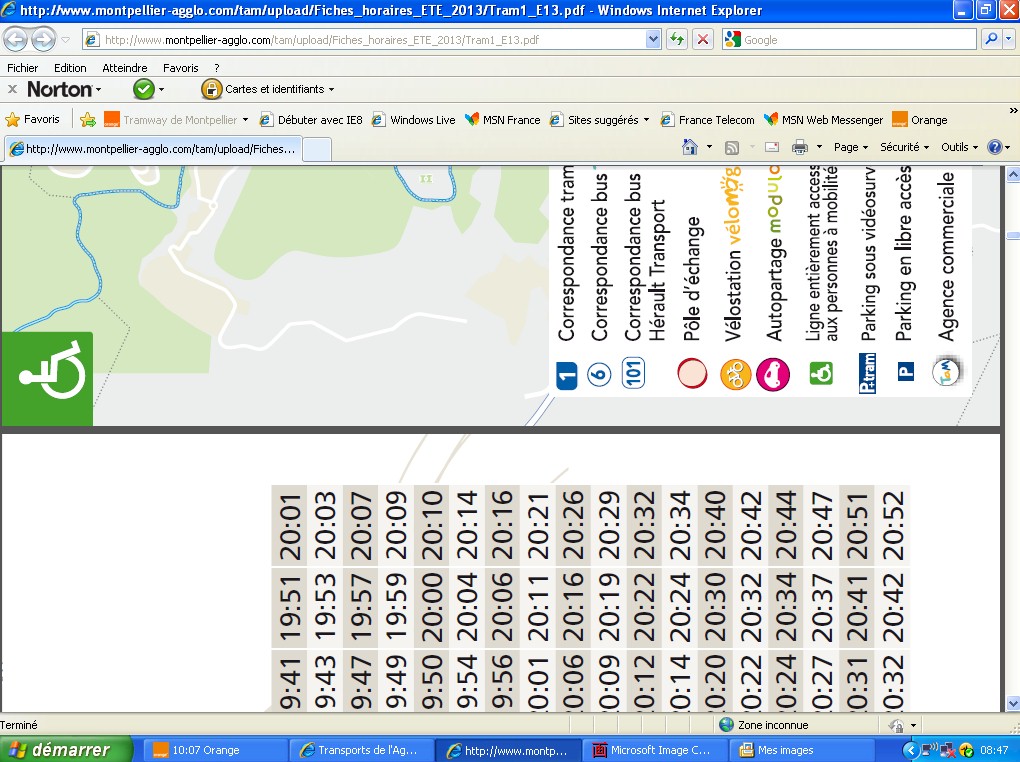This screenshot has height=762, width=1020.
Task: Click the red Stop loading icon
Action: (703, 40)
